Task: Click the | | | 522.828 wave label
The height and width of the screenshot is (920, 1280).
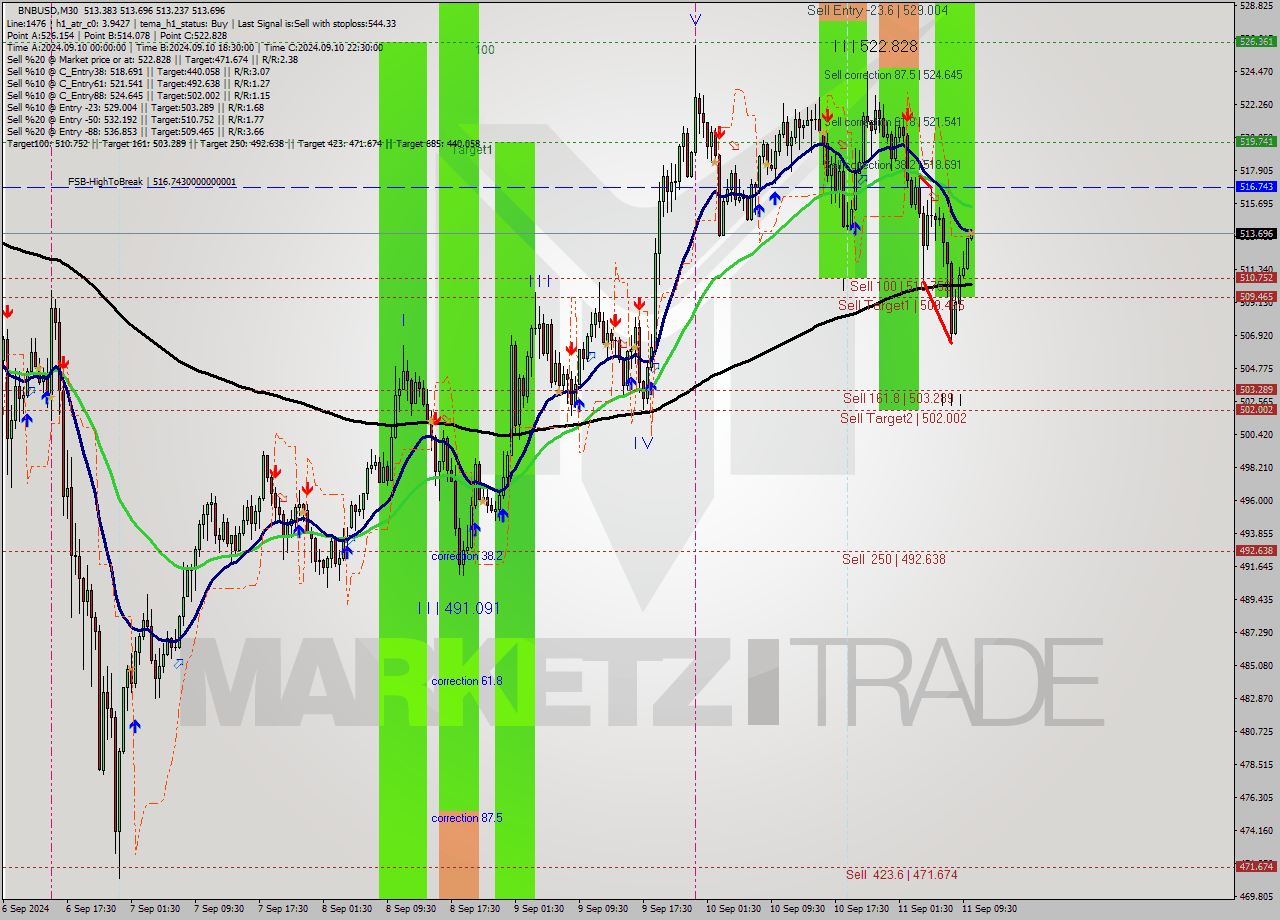Action: (875, 47)
